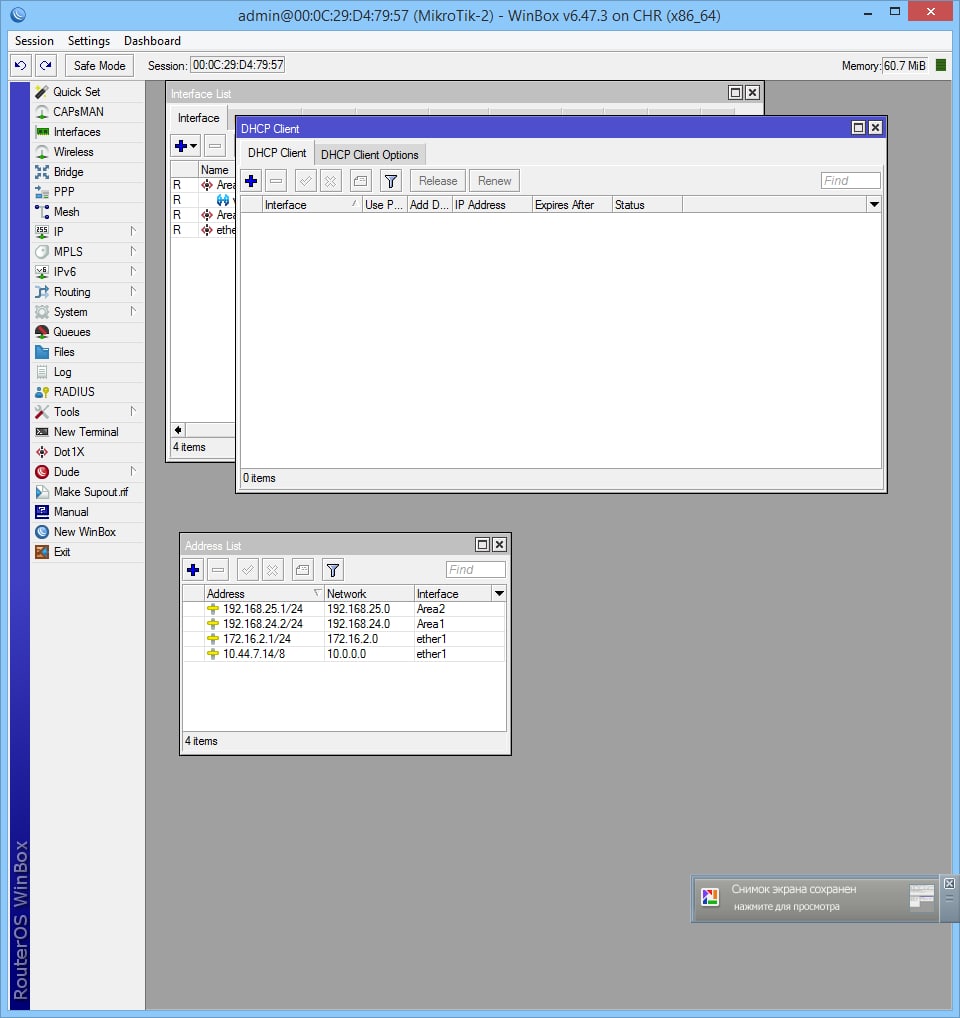Click the Redo arrow in the toolbar
The width and height of the screenshot is (960, 1018).
pos(45,66)
